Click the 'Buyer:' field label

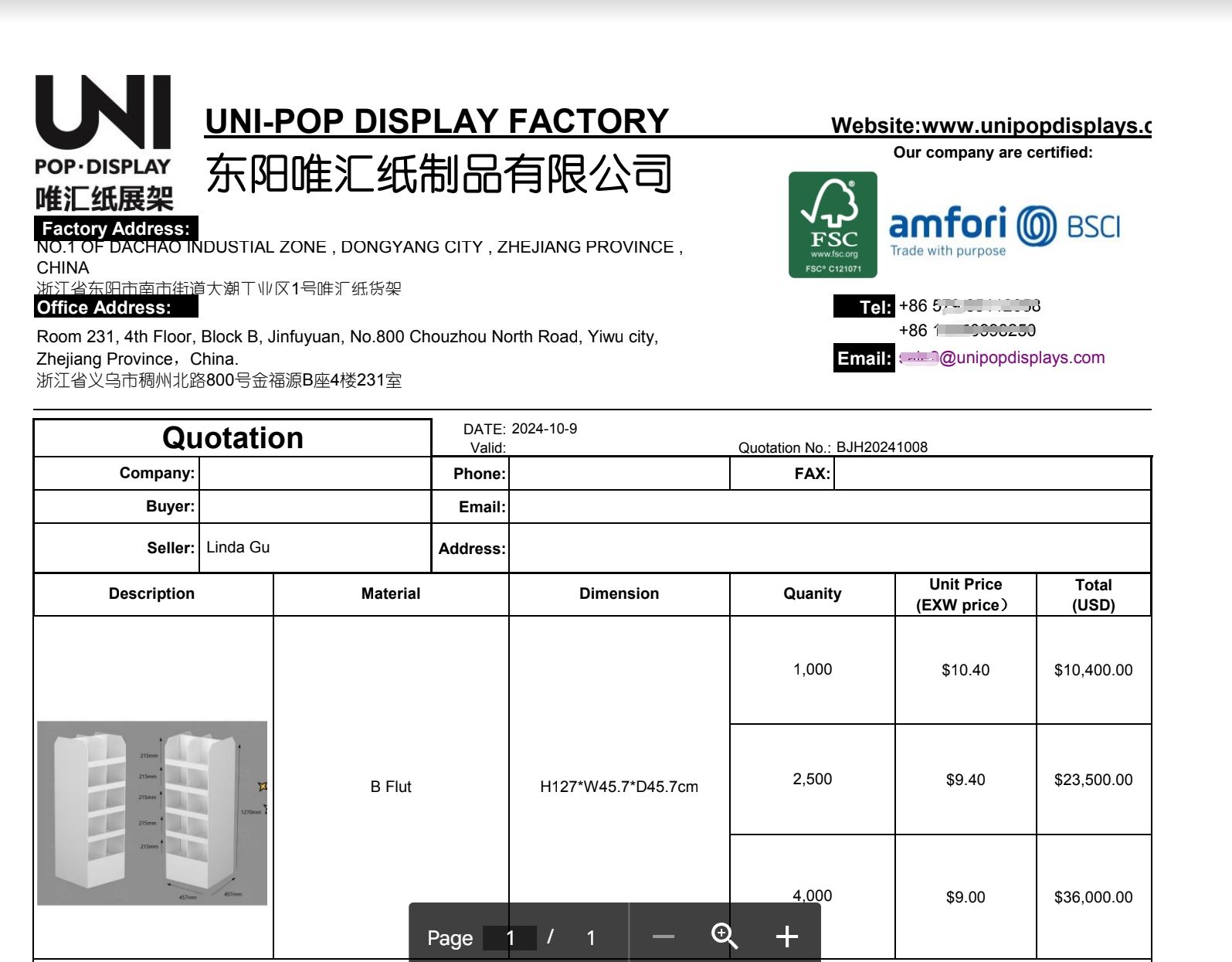[170, 506]
